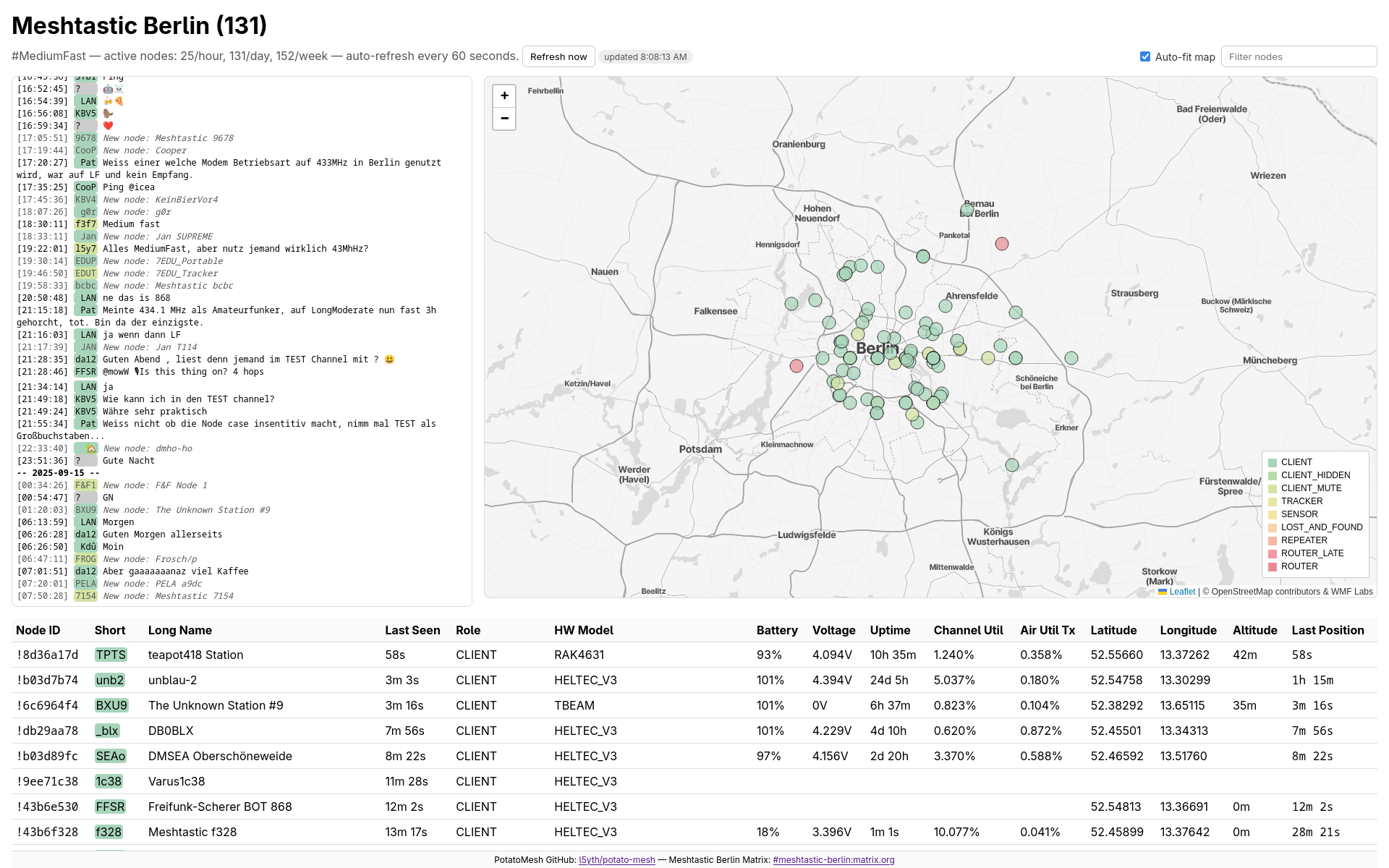
Task: Open l5yth/potato-mesh GitHub link
Action: click(616, 860)
